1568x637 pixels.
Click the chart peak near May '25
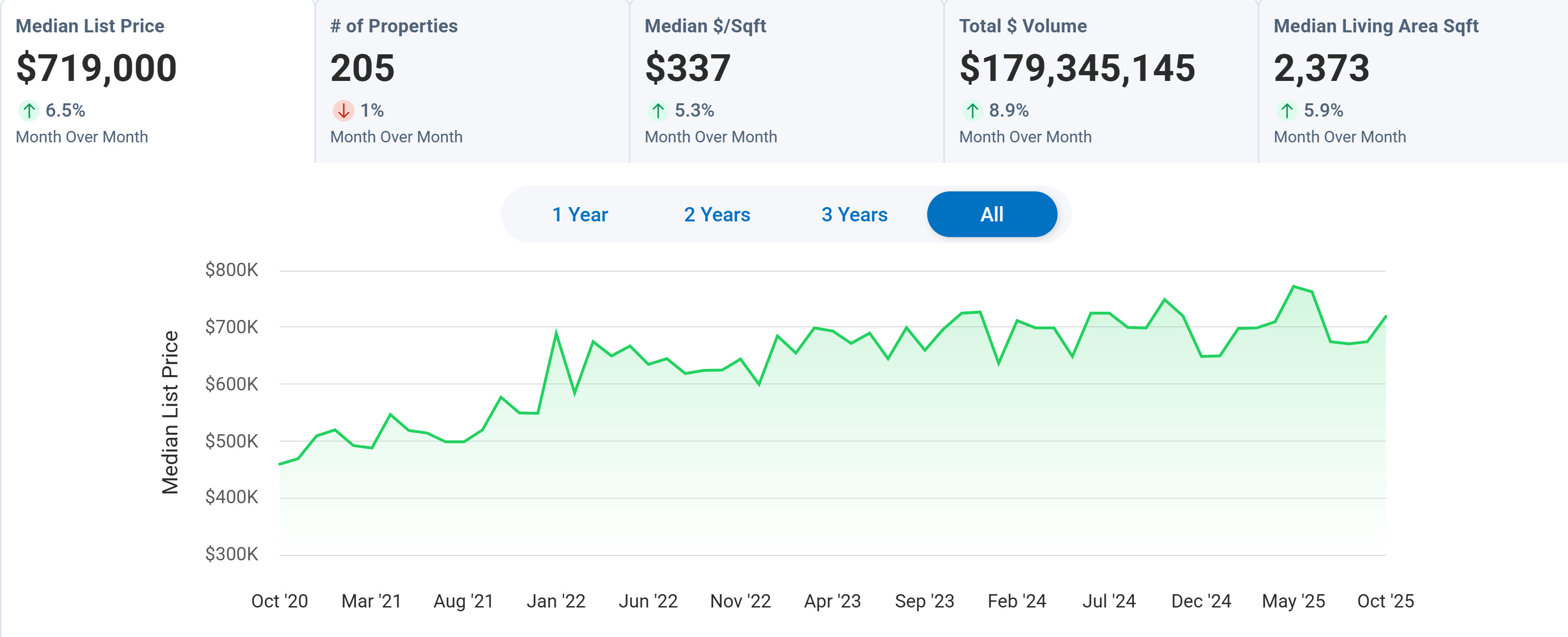coord(1294,286)
